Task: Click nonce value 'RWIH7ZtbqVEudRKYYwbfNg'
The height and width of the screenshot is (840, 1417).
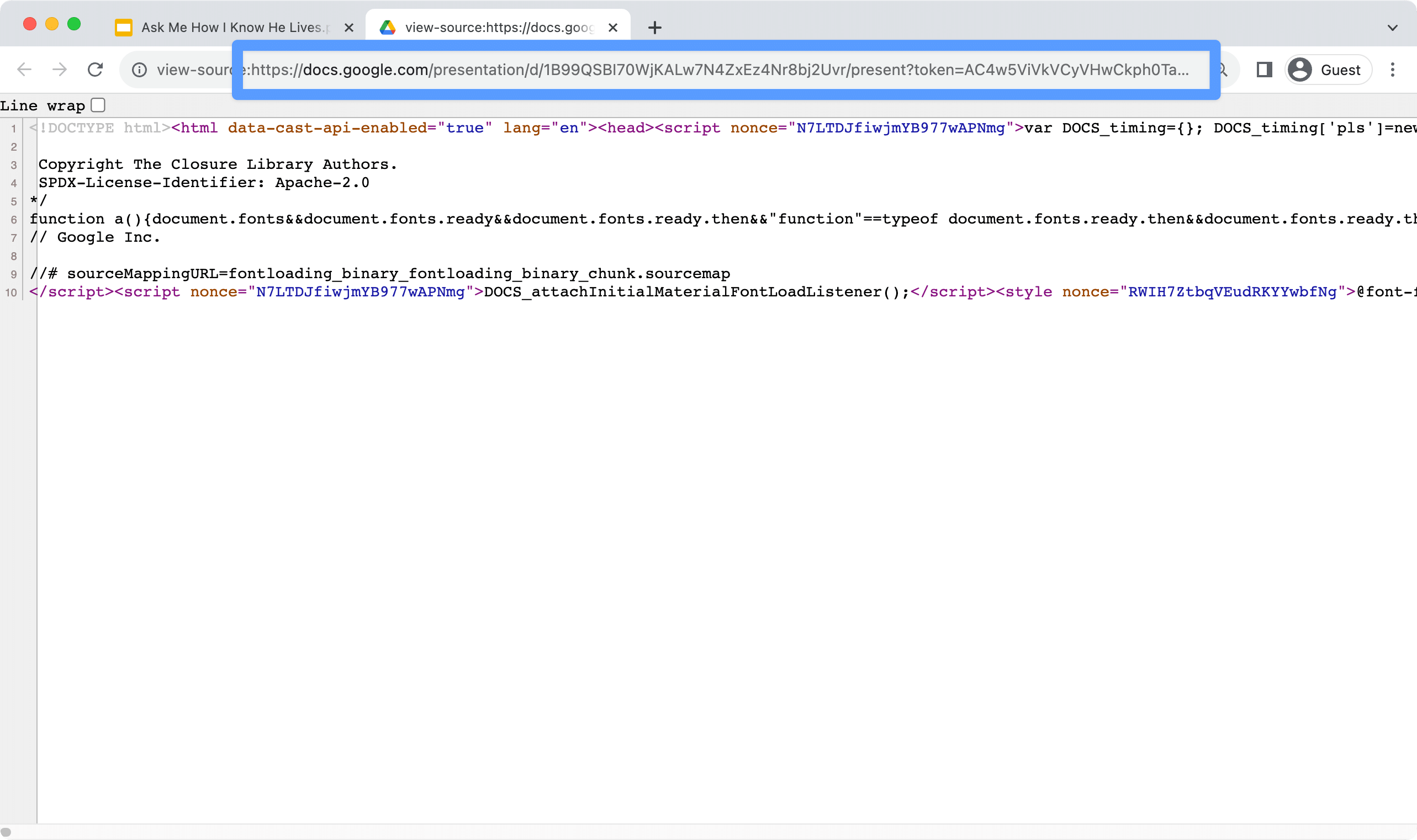Action: (1233, 291)
